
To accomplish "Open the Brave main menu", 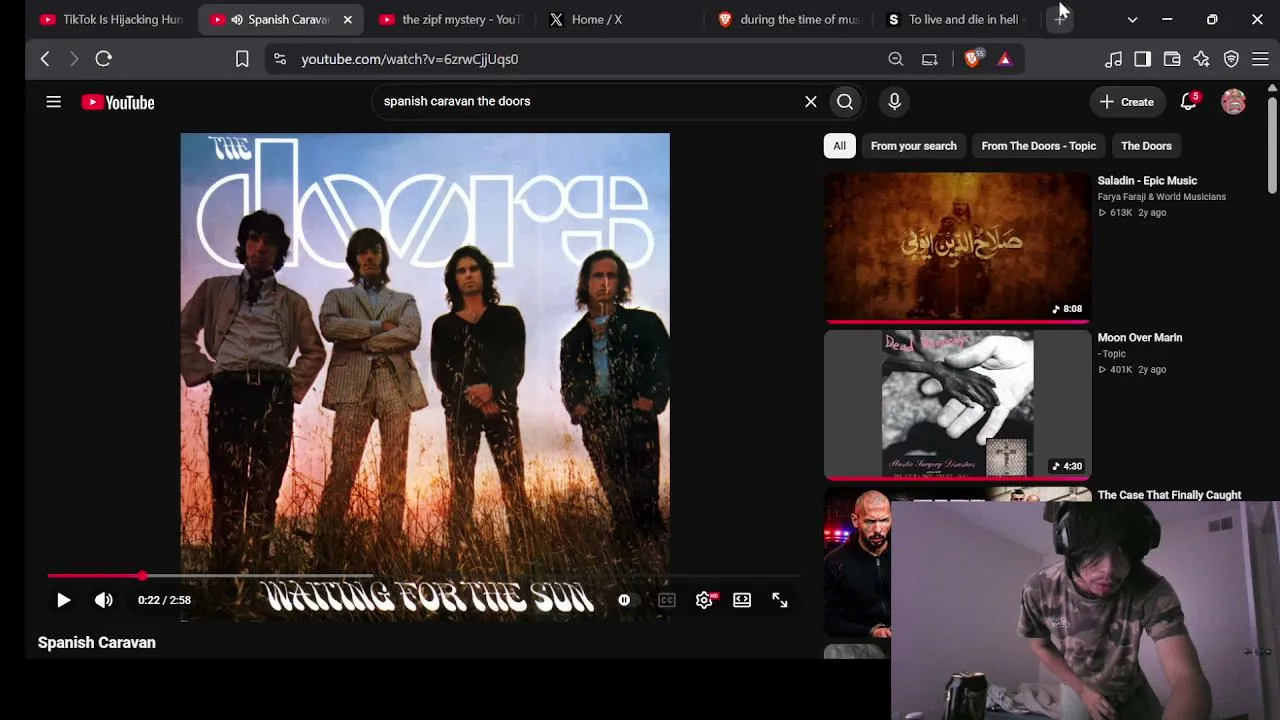I will (x=1260, y=59).
